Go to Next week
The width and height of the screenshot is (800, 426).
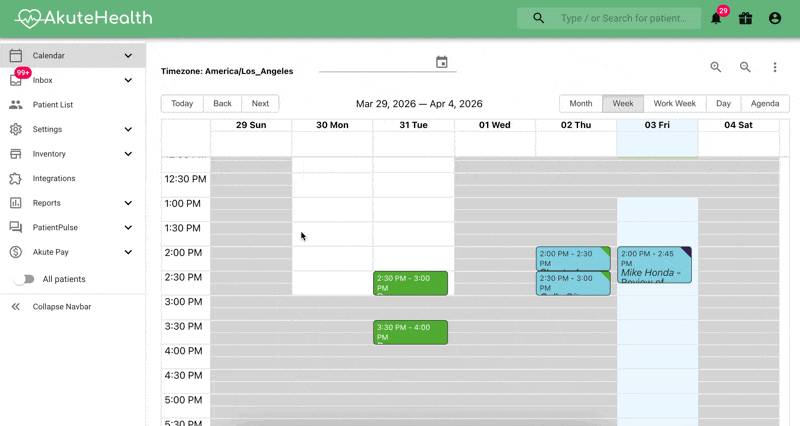click(260, 104)
